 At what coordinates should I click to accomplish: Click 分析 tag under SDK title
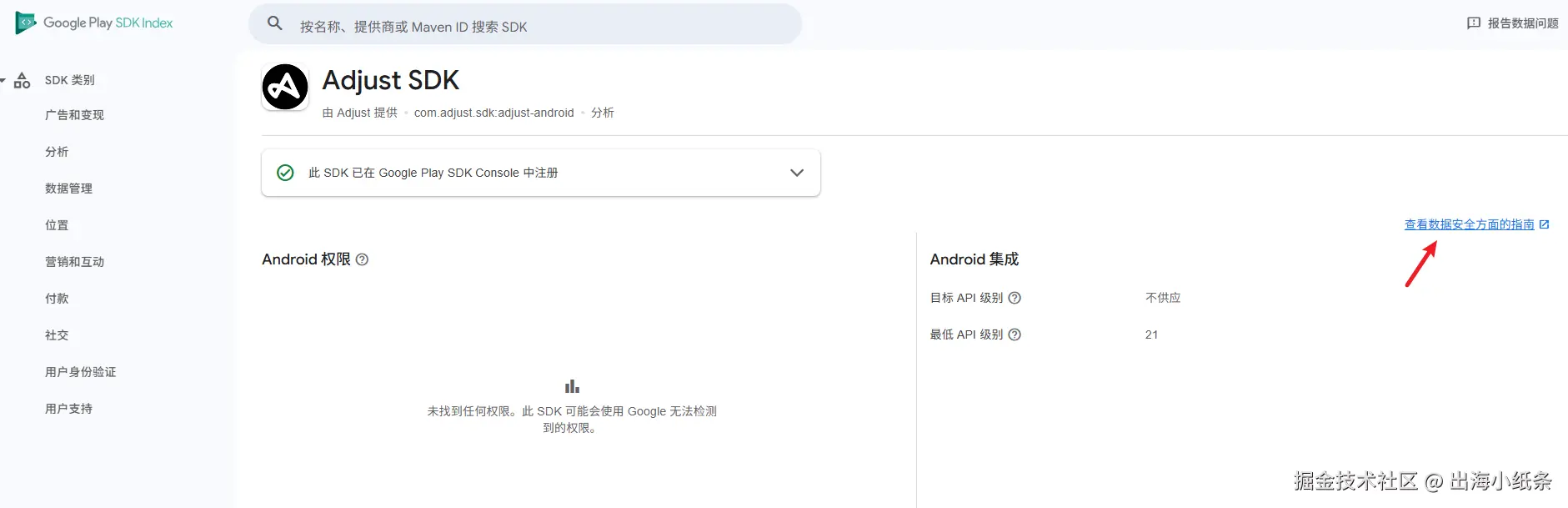[603, 113]
